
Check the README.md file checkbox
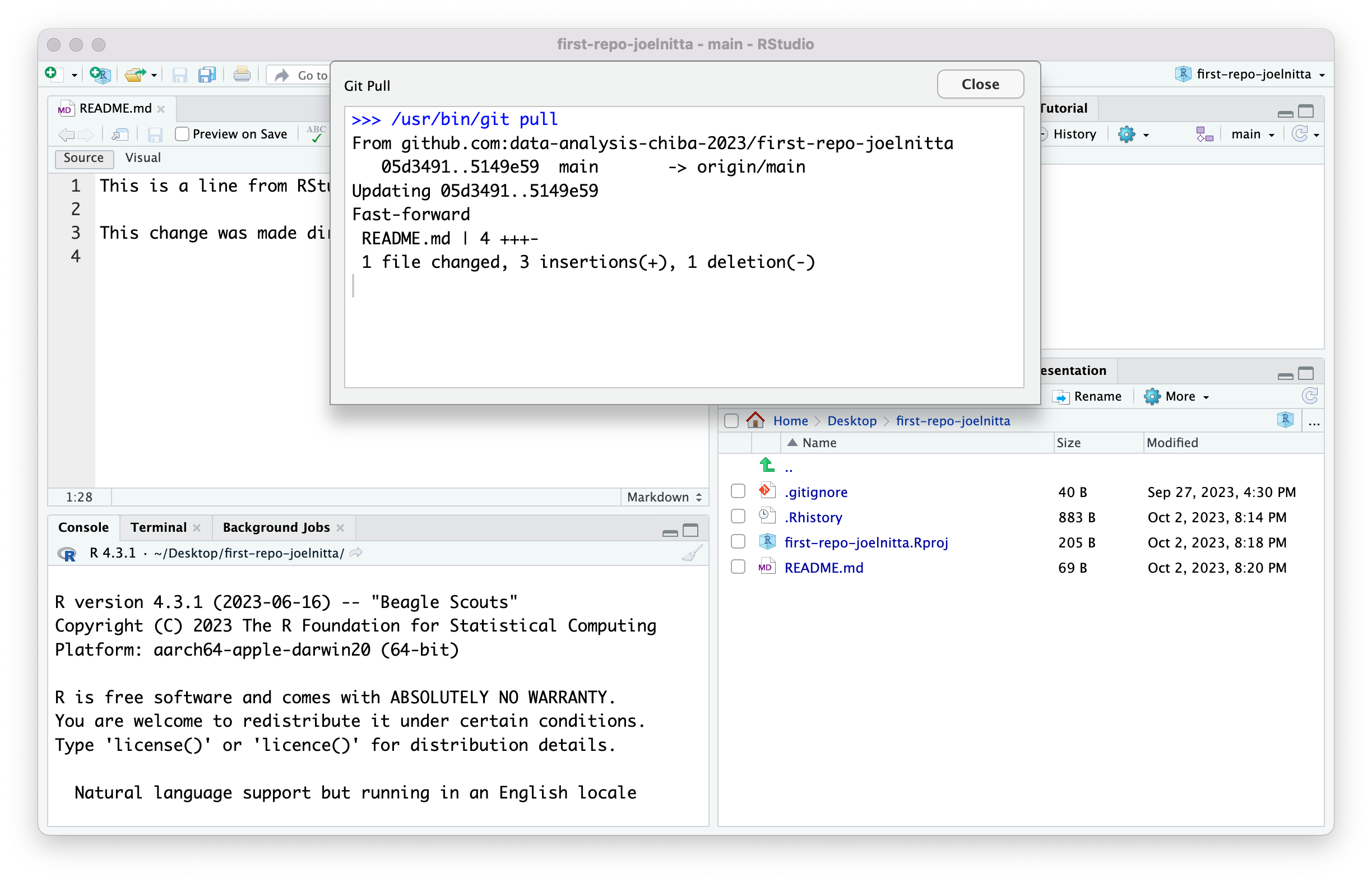click(x=738, y=568)
